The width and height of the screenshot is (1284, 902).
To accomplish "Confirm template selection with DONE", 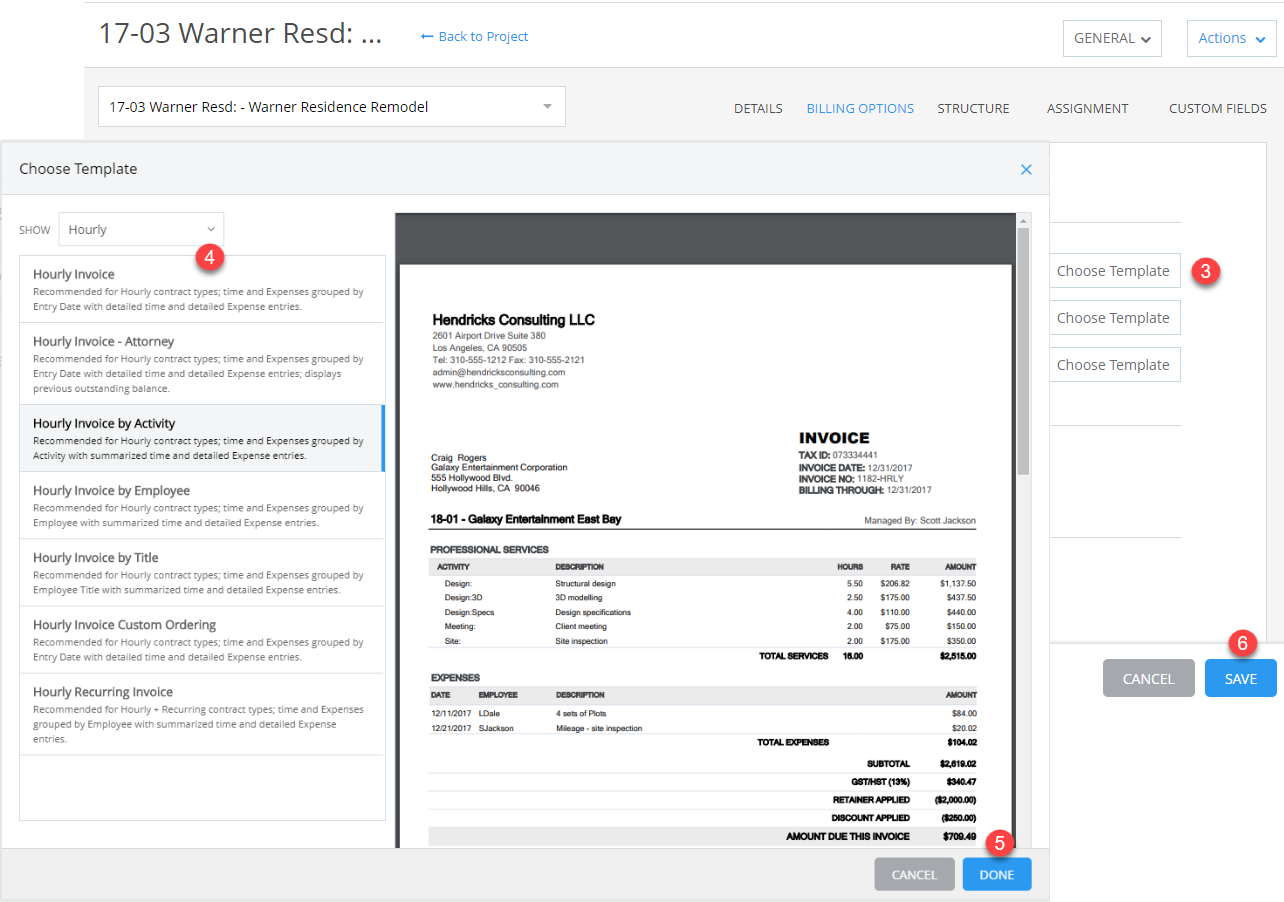I will (x=996, y=873).
